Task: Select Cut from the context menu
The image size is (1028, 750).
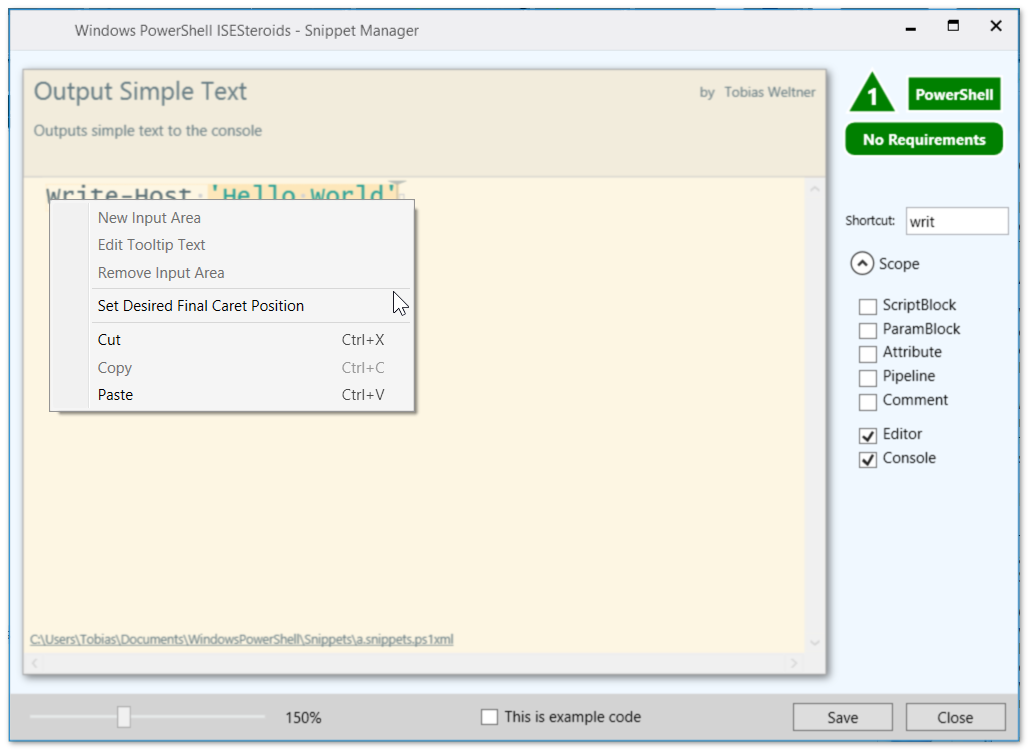Action: pyautogui.click(x=109, y=340)
